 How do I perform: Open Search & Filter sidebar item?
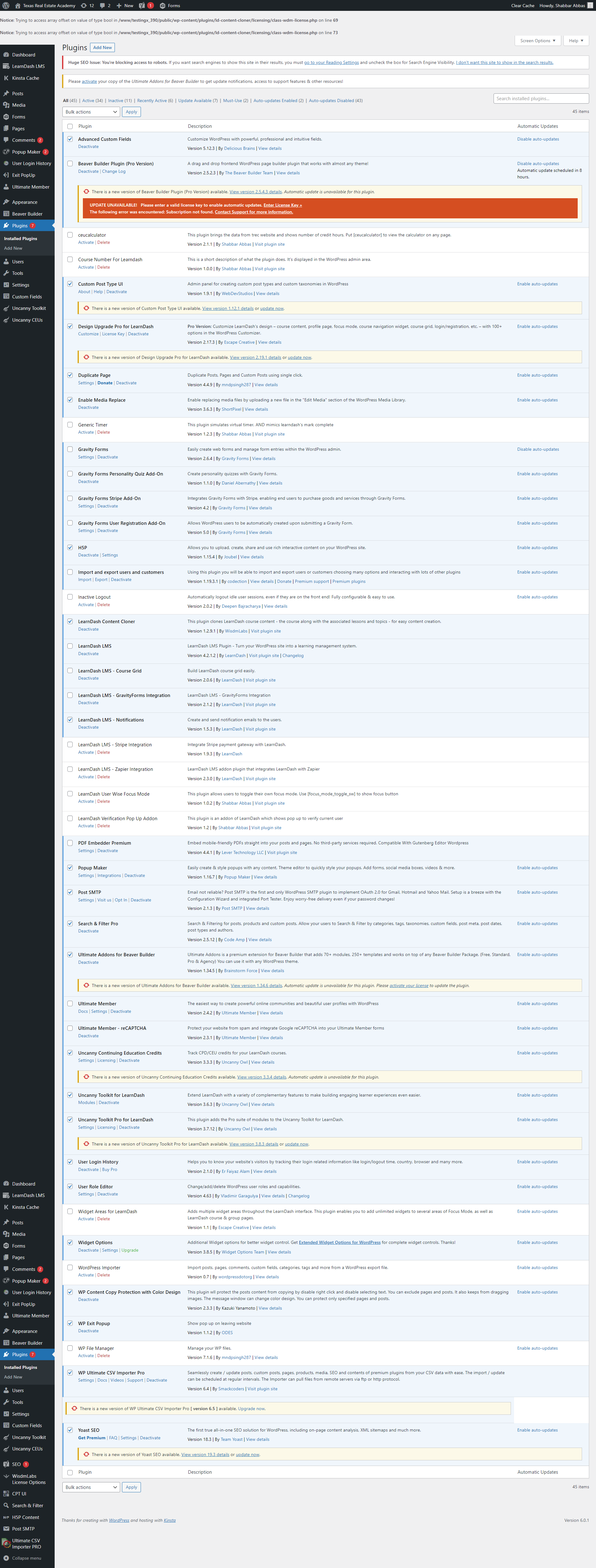(x=27, y=1505)
